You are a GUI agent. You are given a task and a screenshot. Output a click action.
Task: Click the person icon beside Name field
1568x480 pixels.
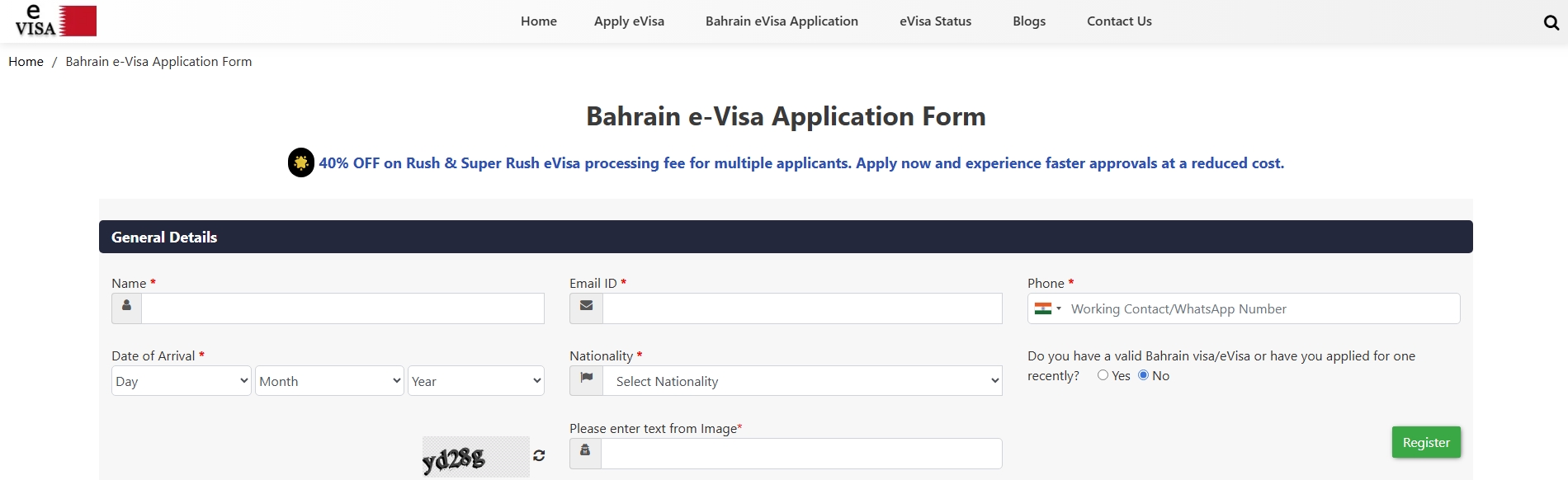(x=126, y=306)
